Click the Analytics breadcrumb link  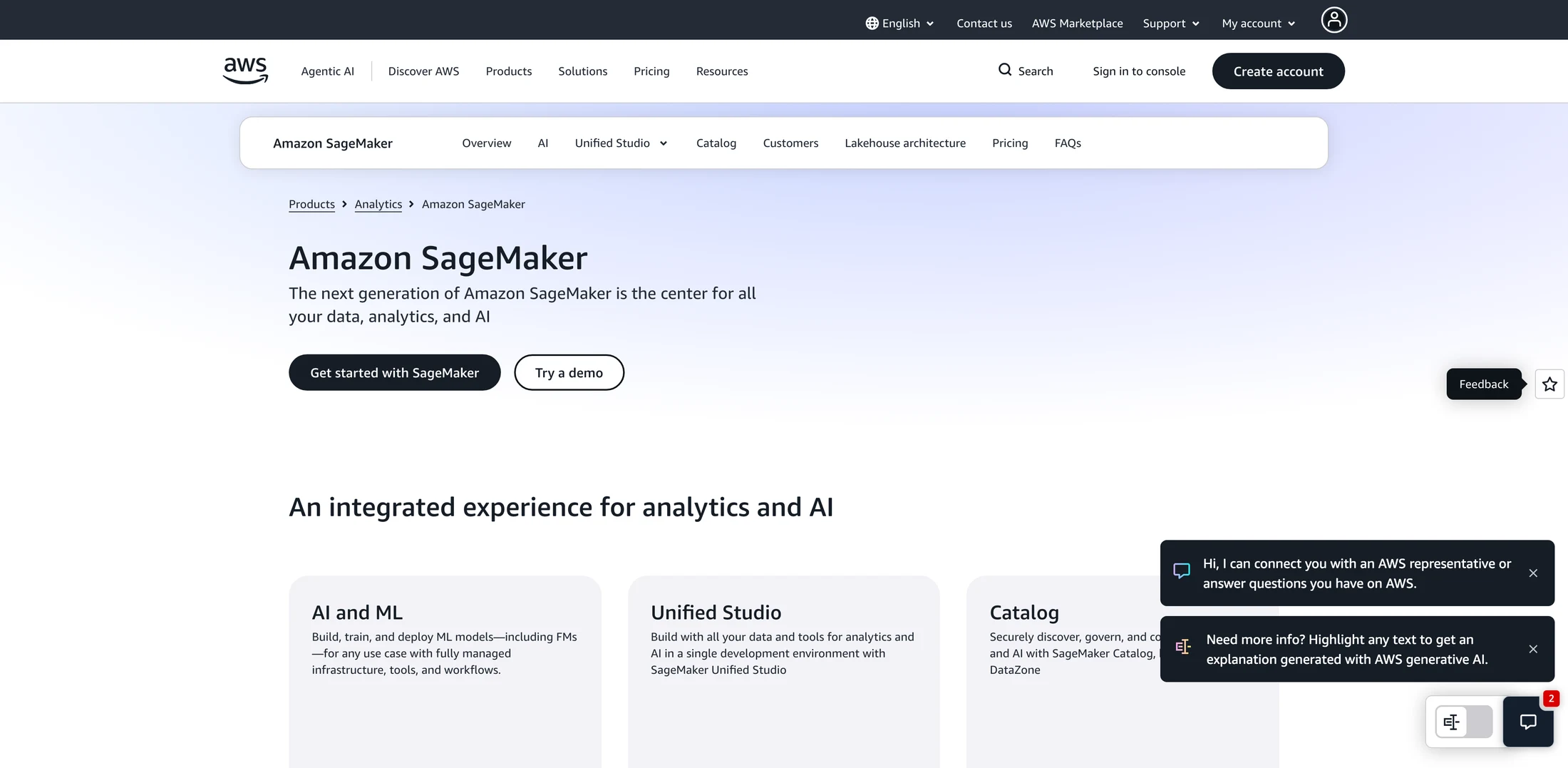pos(378,204)
